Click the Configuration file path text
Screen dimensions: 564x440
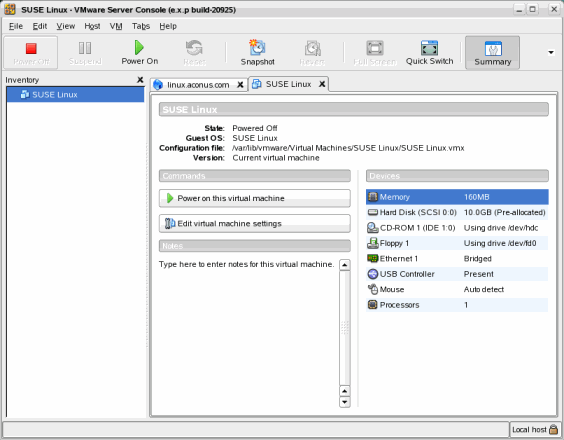pos(348,148)
